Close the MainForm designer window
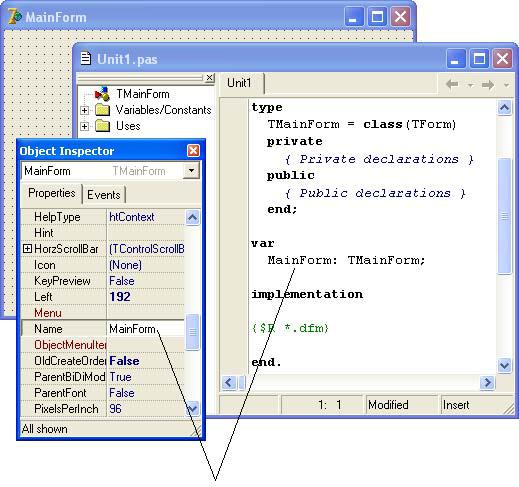519x487 pixels. click(x=400, y=17)
